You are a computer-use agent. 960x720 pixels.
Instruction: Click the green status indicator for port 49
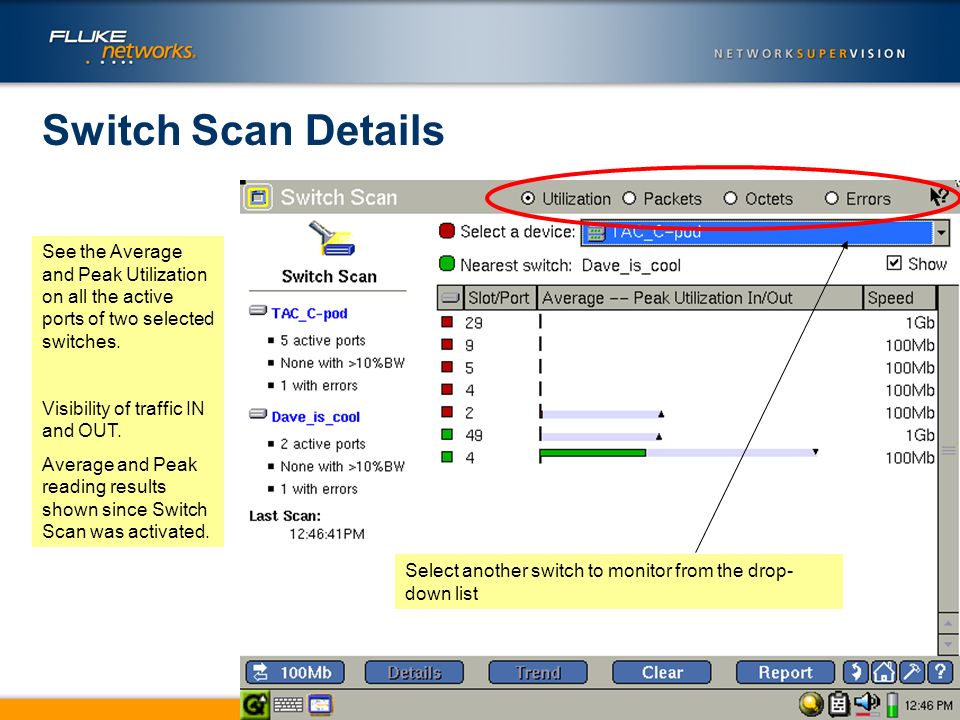(448, 435)
